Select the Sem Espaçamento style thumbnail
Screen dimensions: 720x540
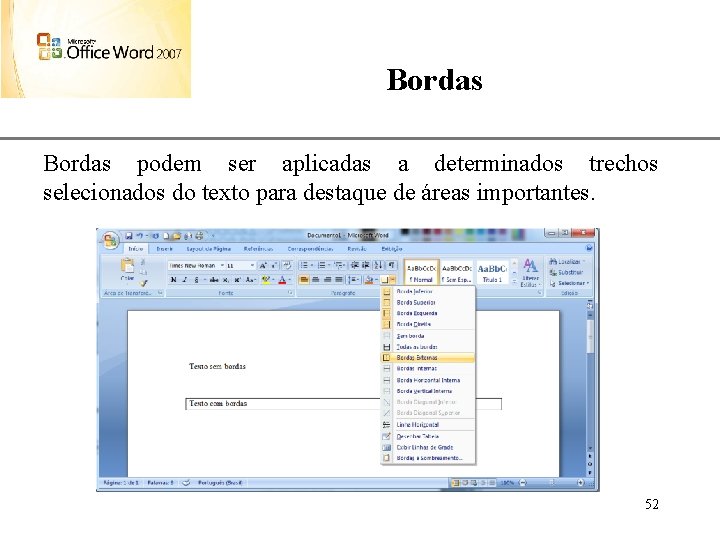[456, 273]
